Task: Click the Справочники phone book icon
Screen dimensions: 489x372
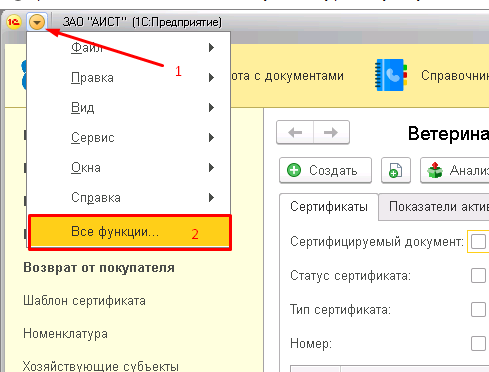Action: tap(391, 75)
